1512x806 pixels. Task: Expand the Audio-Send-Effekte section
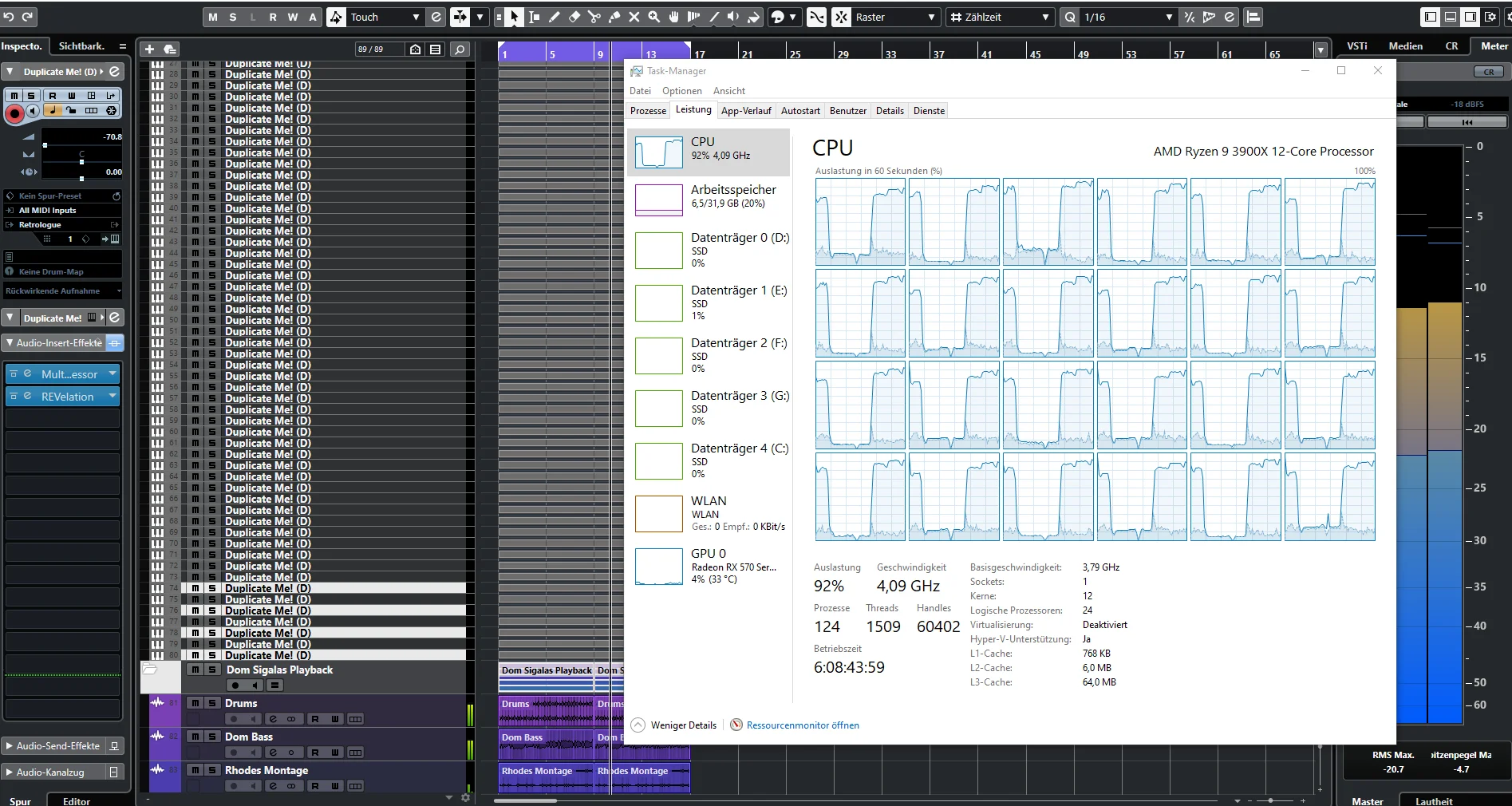(10, 746)
